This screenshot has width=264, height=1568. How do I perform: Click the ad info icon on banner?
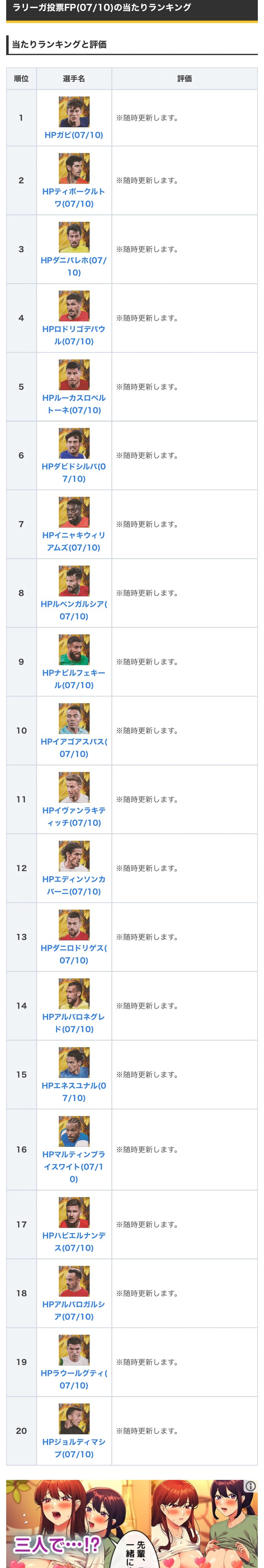250,1486
